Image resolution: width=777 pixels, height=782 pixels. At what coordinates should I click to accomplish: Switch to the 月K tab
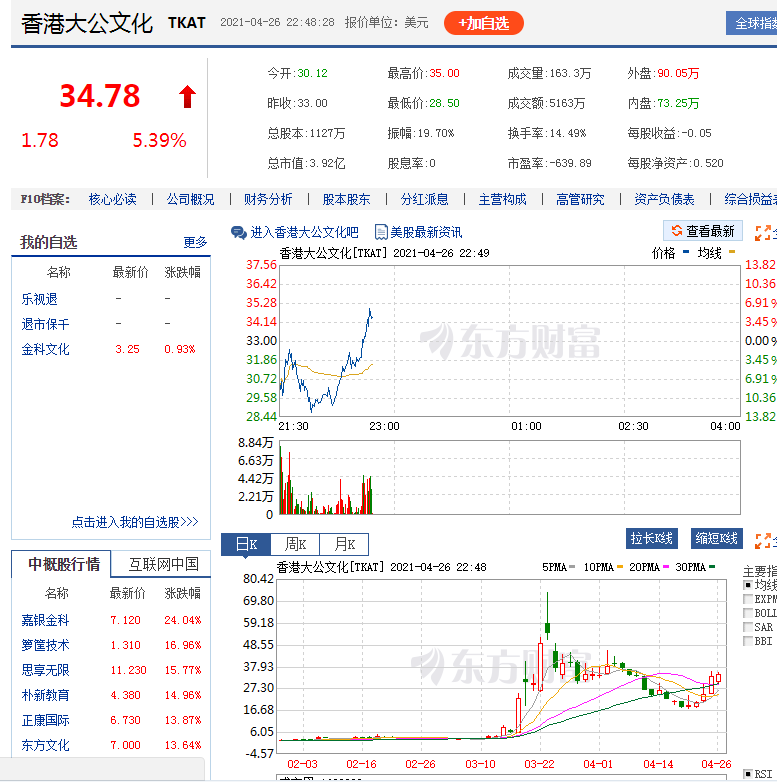[x=344, y=544]
